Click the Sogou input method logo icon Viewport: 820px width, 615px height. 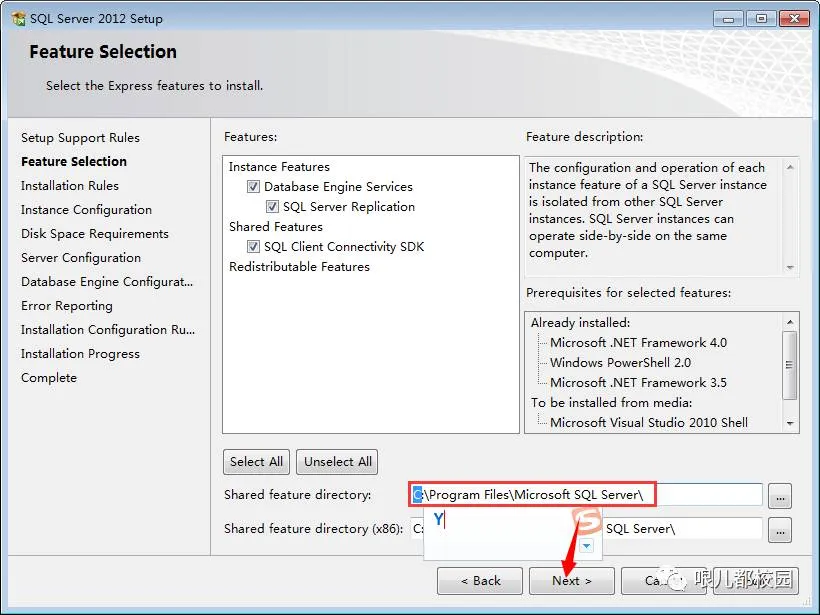click(587, 521)
